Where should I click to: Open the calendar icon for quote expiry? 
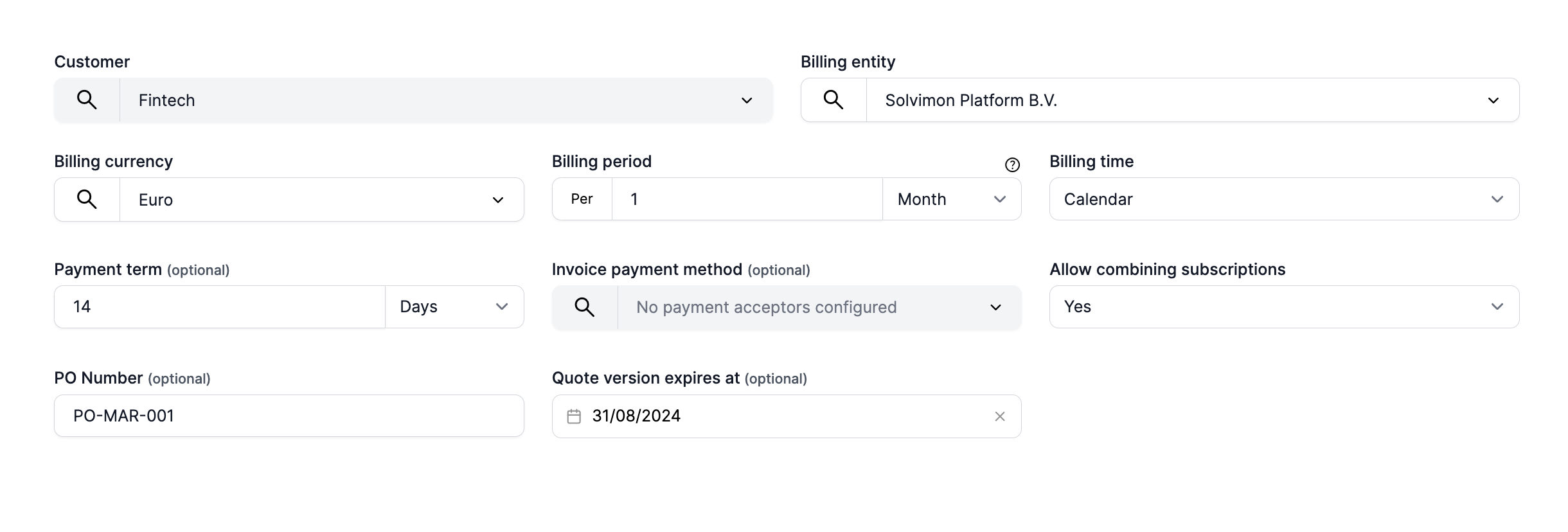point(574,416)
